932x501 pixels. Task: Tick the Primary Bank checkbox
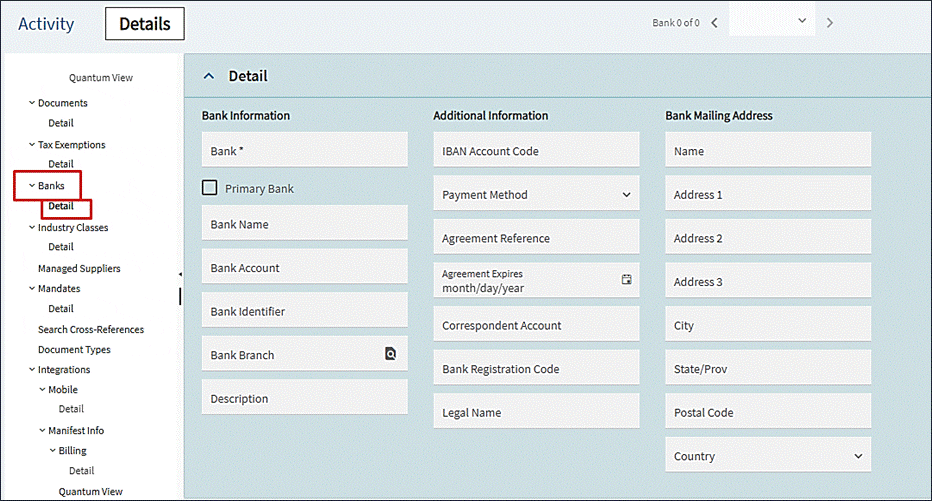(209, 188)
